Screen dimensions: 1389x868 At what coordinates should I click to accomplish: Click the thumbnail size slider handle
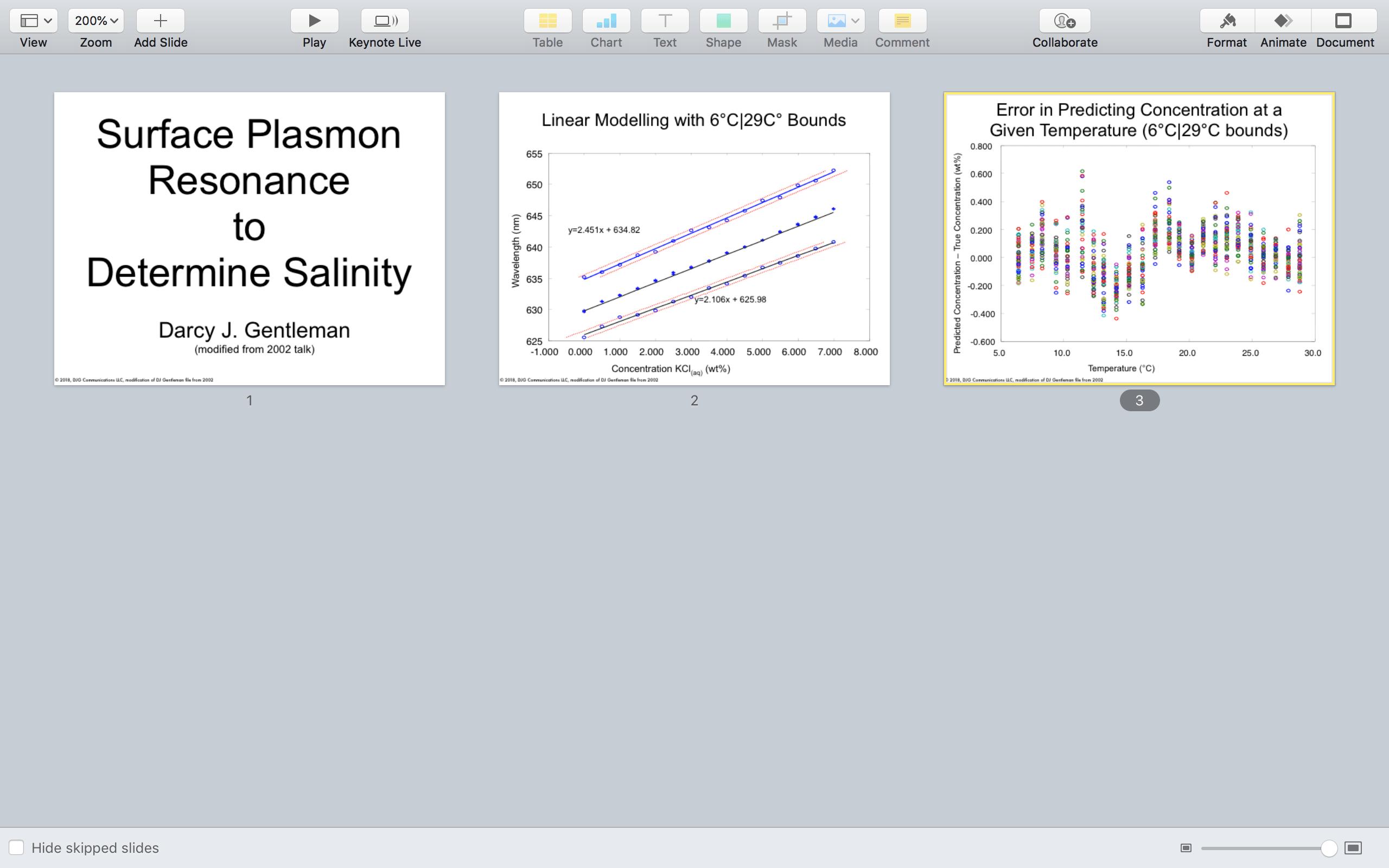(1328, 848)
